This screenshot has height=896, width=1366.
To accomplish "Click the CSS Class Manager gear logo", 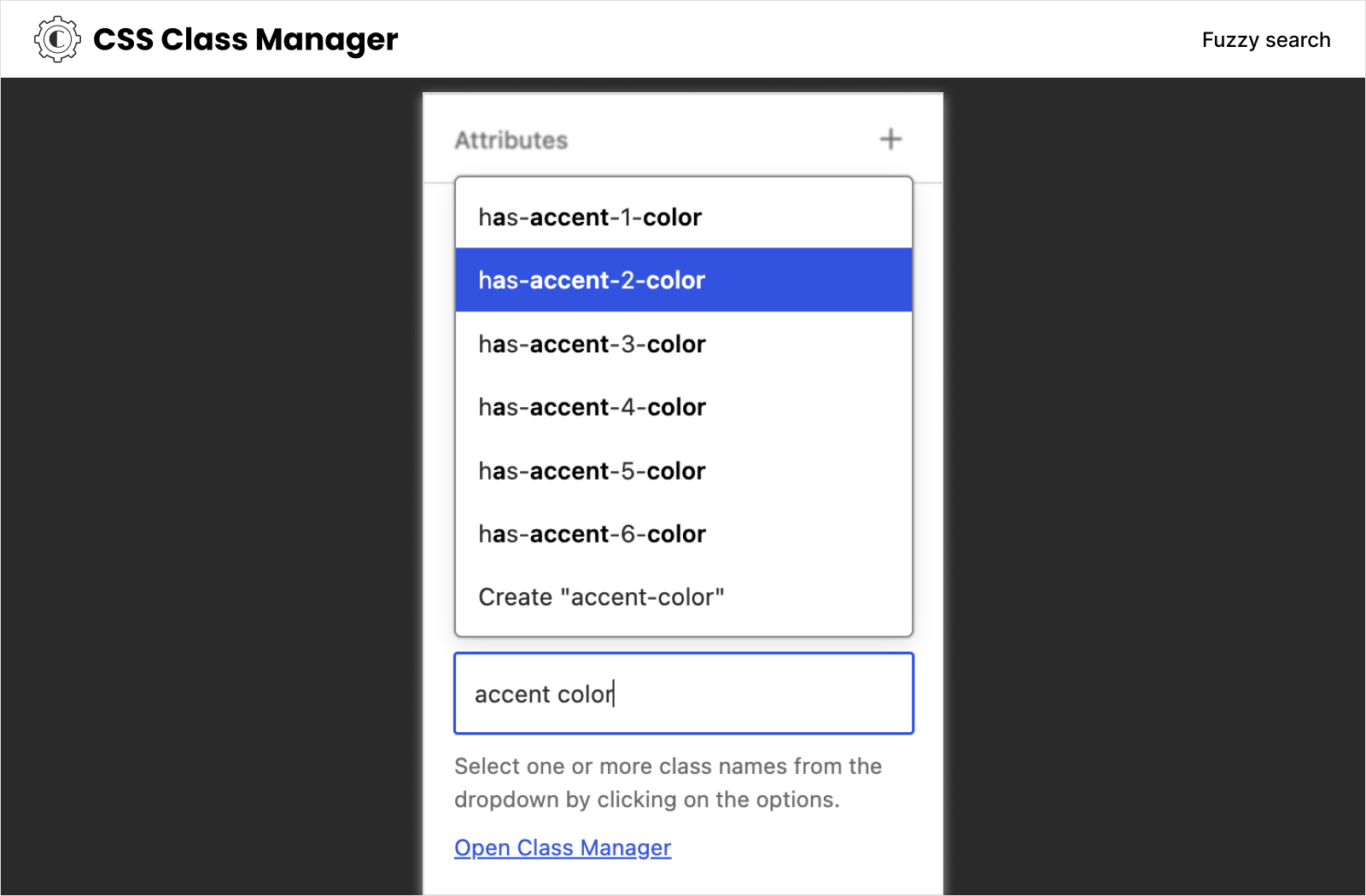I will [x=55, y=38].
